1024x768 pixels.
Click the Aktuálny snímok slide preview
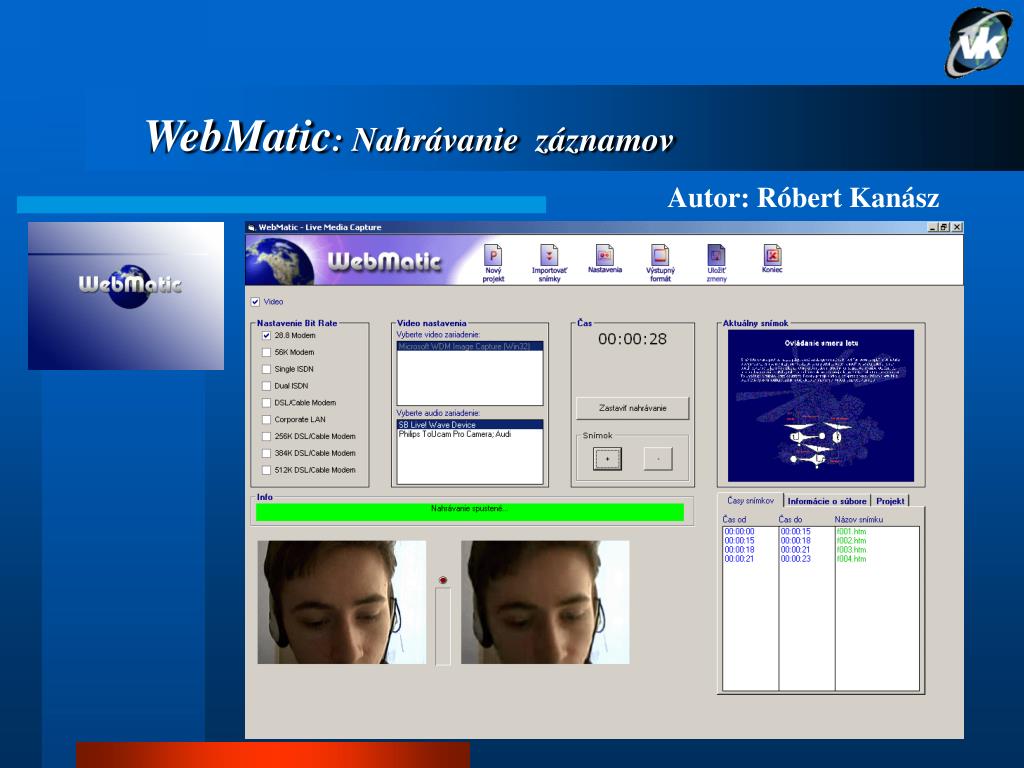click(821, 406)
